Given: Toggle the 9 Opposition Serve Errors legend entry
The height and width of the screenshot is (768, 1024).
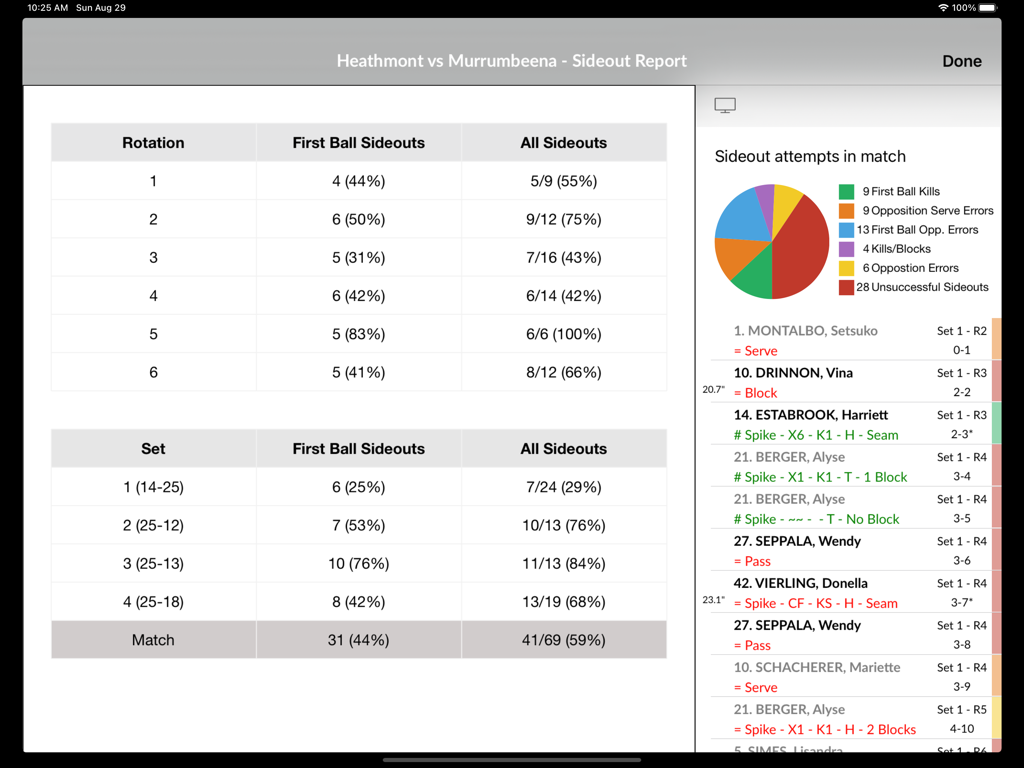Looking at the screenshot, I should pos(925,210).
